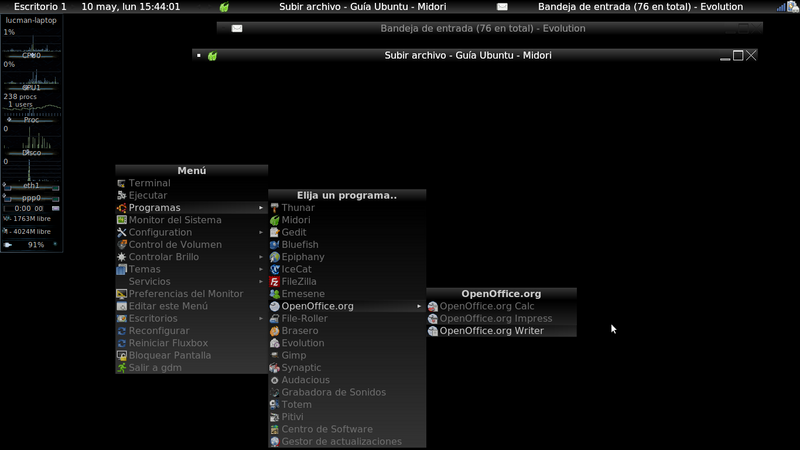Click the Midori leaf icon in the taskbar
The height and width of the screenshot is (450, 800).
point(225,7)
